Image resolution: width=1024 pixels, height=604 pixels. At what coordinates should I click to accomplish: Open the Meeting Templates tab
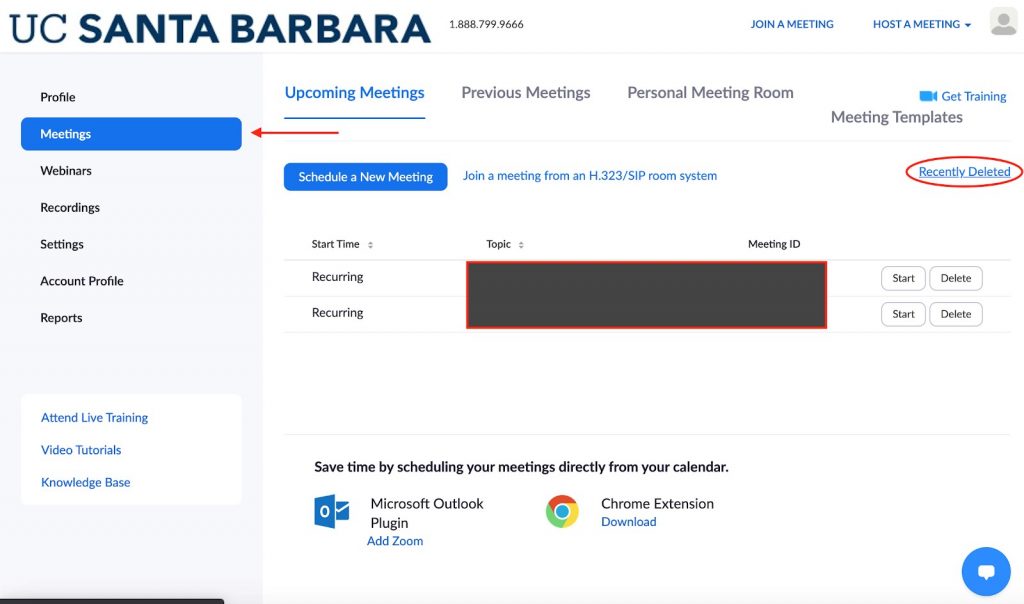(897, 117)
